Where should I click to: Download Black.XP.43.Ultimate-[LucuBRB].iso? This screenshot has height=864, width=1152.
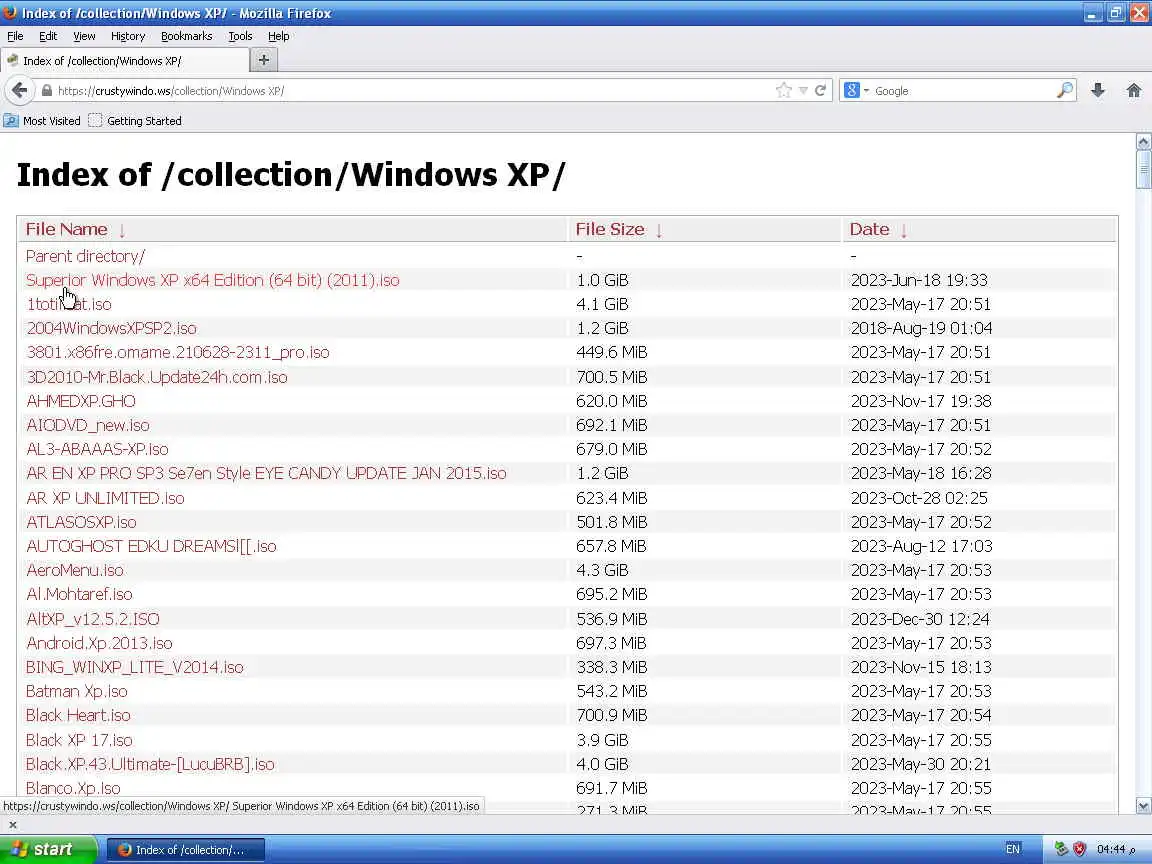coord(150,764)
